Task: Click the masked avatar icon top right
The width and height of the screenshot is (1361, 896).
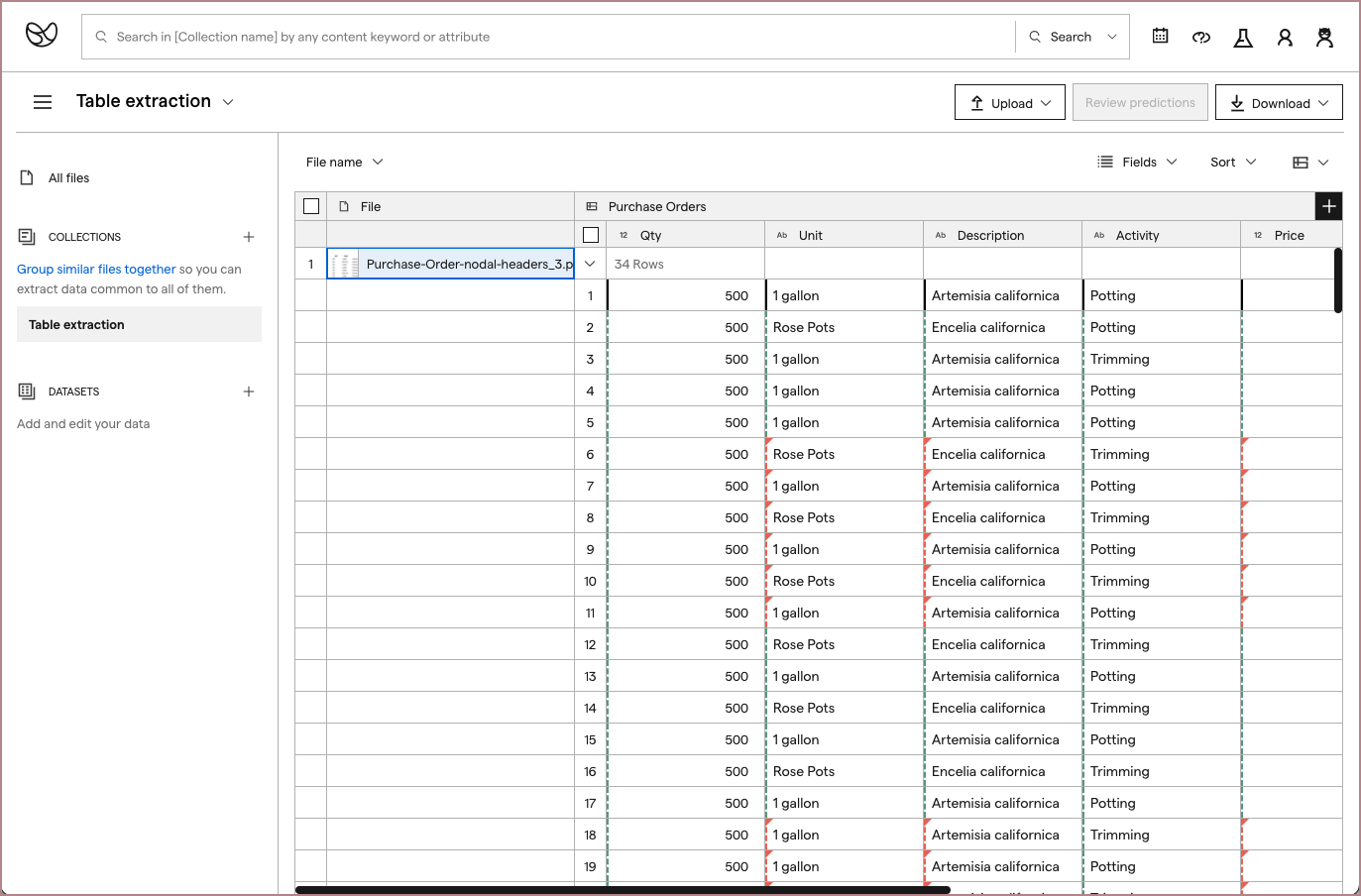Action: point(1325,37)
